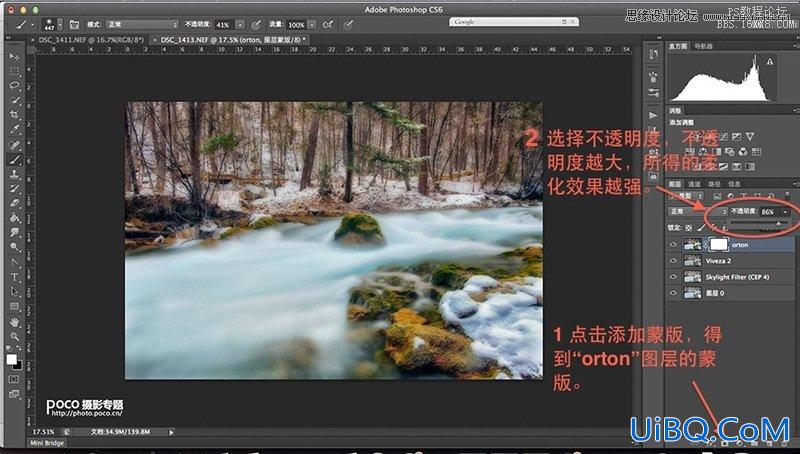Screen dimensions: 800x454
Task: Refresh histogram via warning triangle
Action: click(770, 62)
